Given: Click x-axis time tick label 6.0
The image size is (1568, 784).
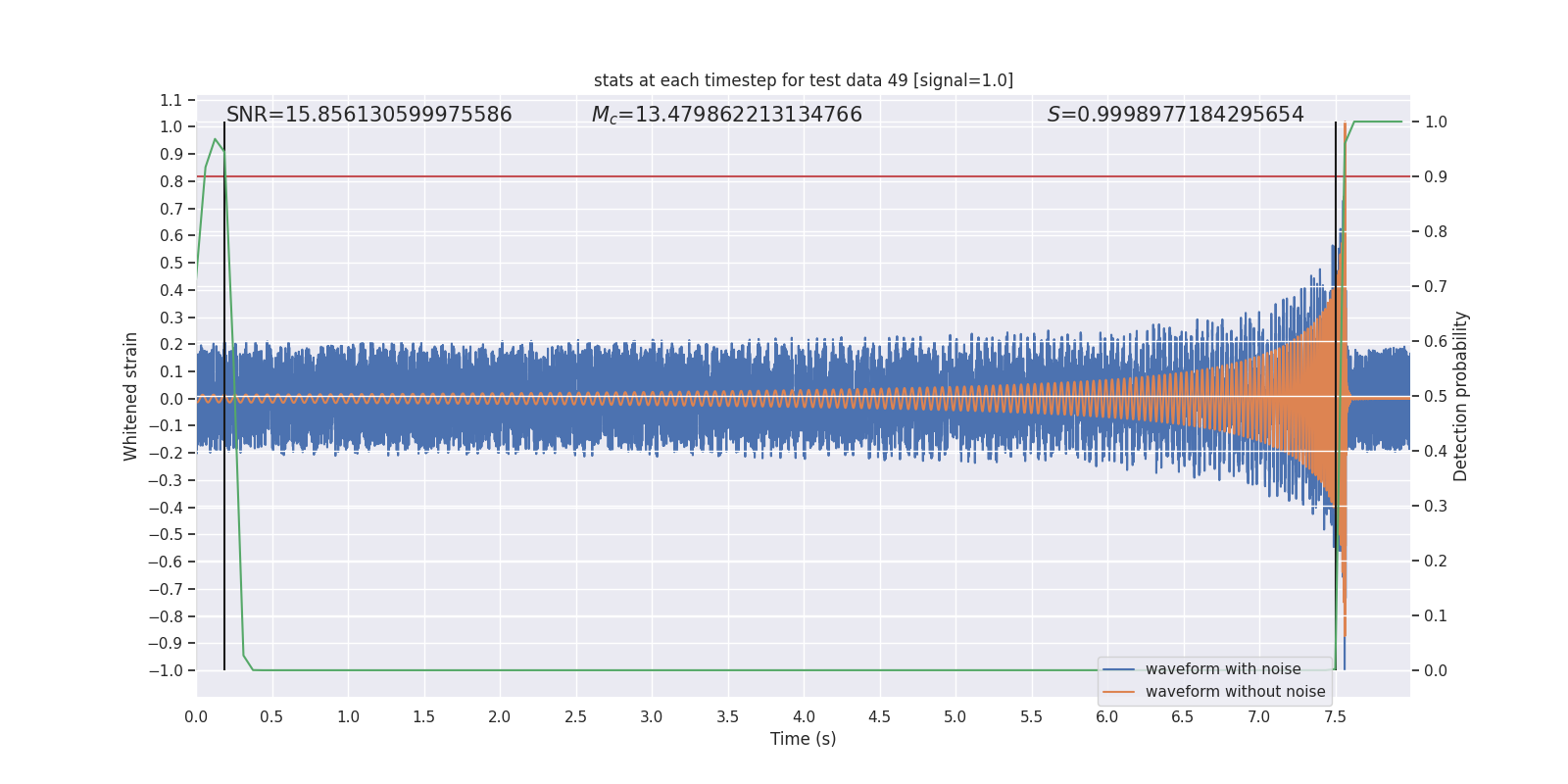Looking at the screenshot, I should click(1107, 717).
